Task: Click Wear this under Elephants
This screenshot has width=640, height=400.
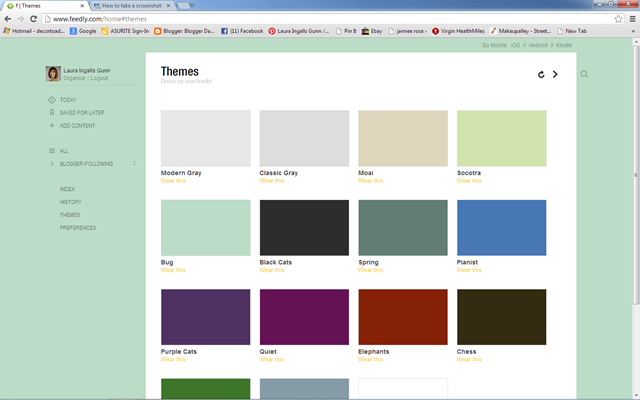Action: 371,359
